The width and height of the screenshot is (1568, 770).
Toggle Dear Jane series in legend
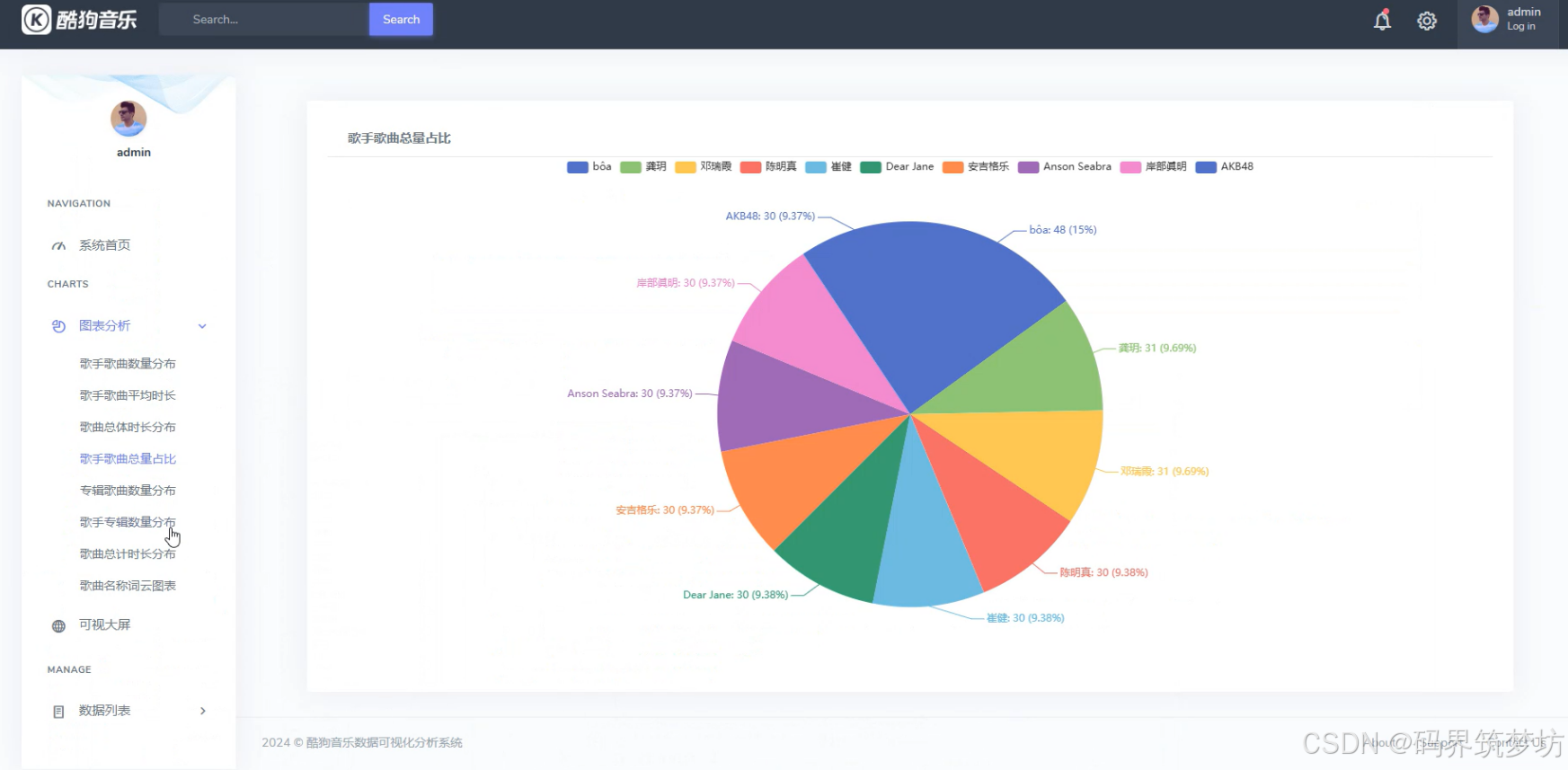(897, 166)
